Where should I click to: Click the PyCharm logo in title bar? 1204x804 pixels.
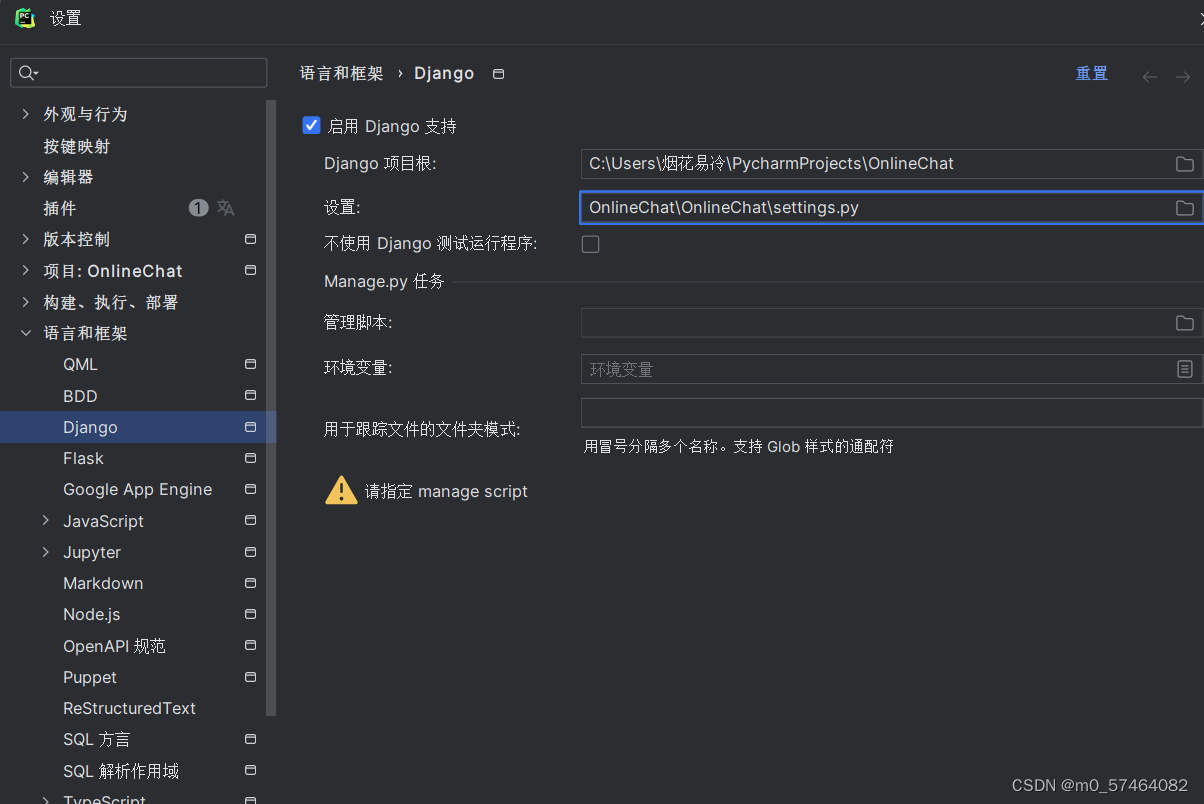24,17
